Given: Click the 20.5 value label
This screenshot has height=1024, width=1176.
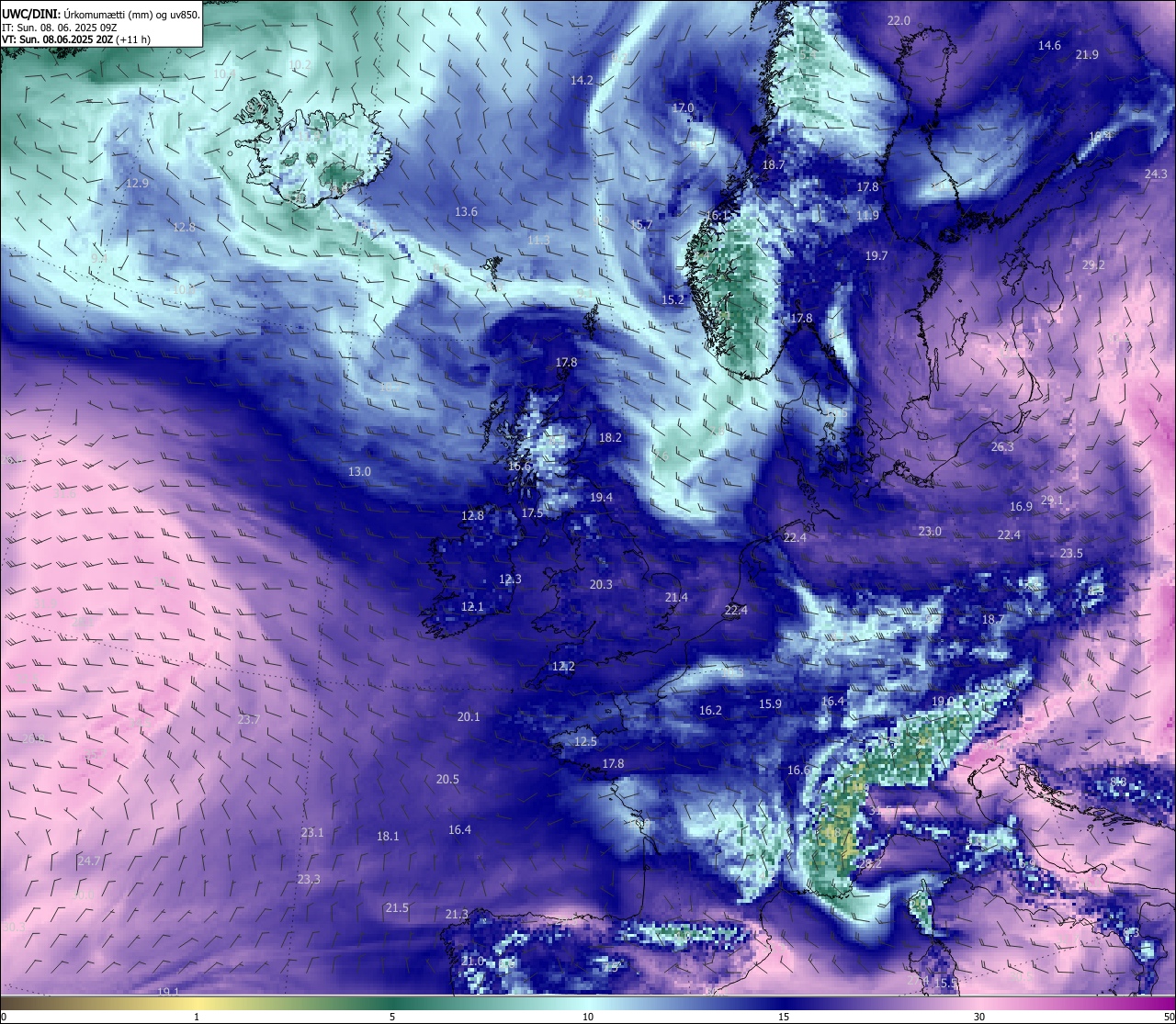Looking at the screenshot, I should tap(447, 779).
